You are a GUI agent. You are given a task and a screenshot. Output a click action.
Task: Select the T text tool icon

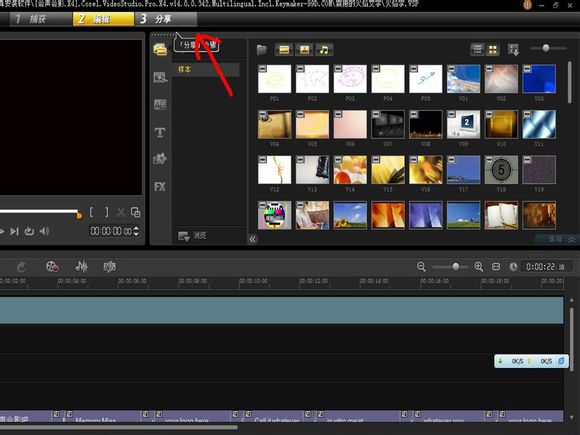(x=160, y=132)
